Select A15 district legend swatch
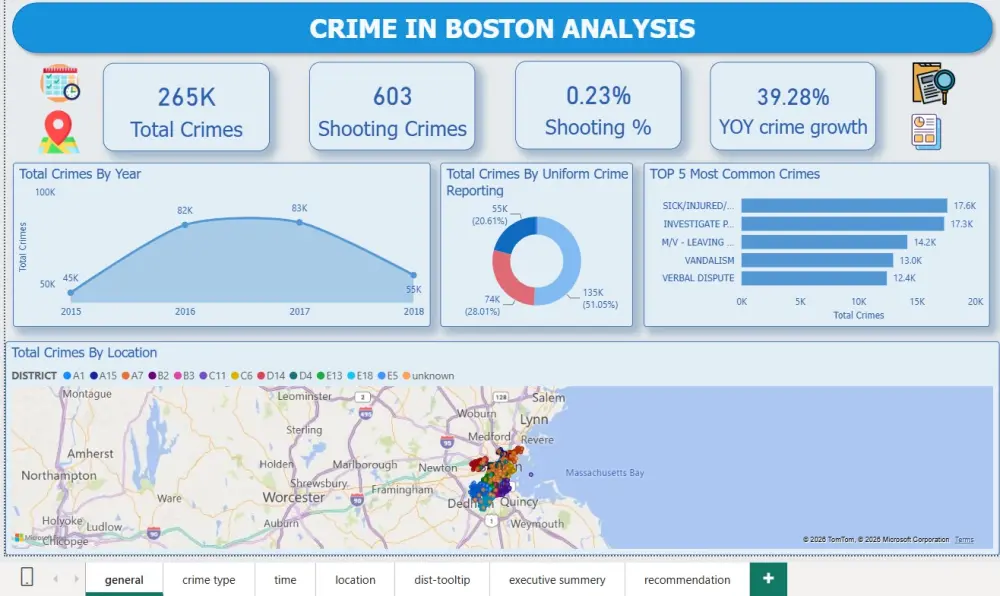Screen dimensions: 1000x596 pos(94,376)
